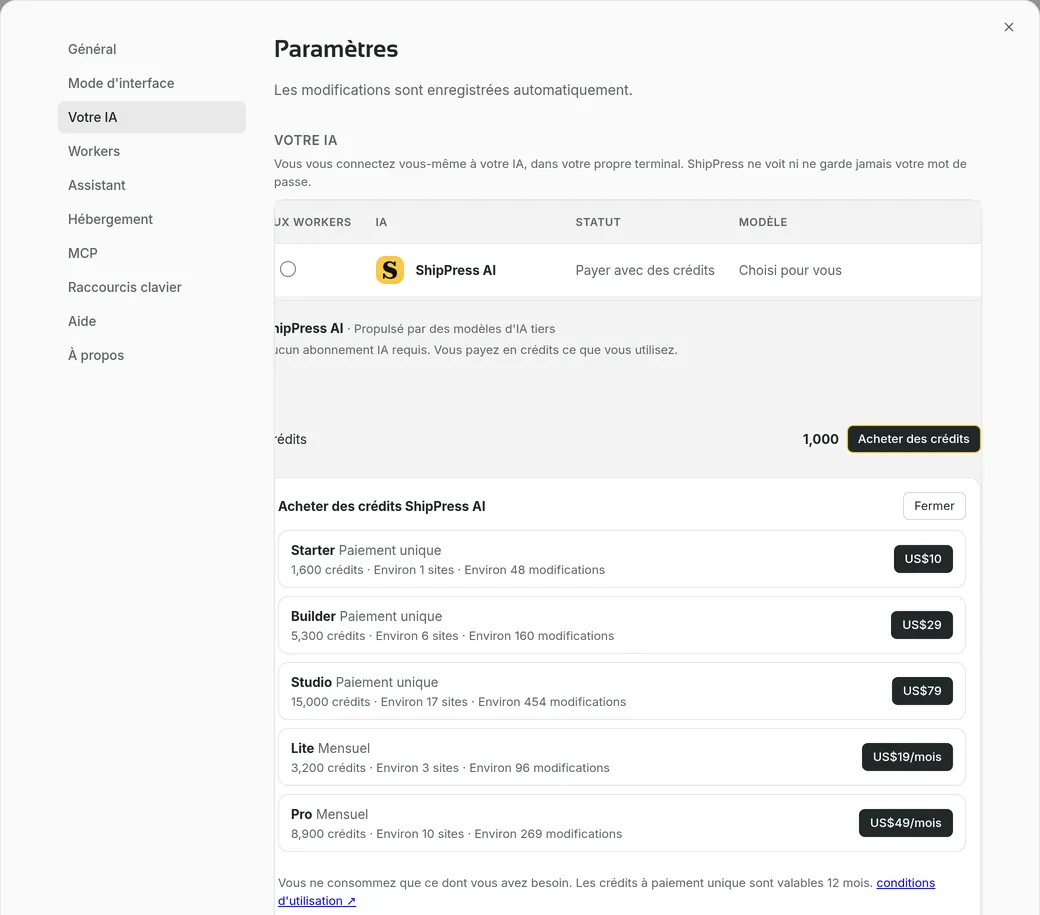This screenshot has height=915, width=1040.
Task: Click the ShipPress AI name in the table
Action: (x=456, y=271)
